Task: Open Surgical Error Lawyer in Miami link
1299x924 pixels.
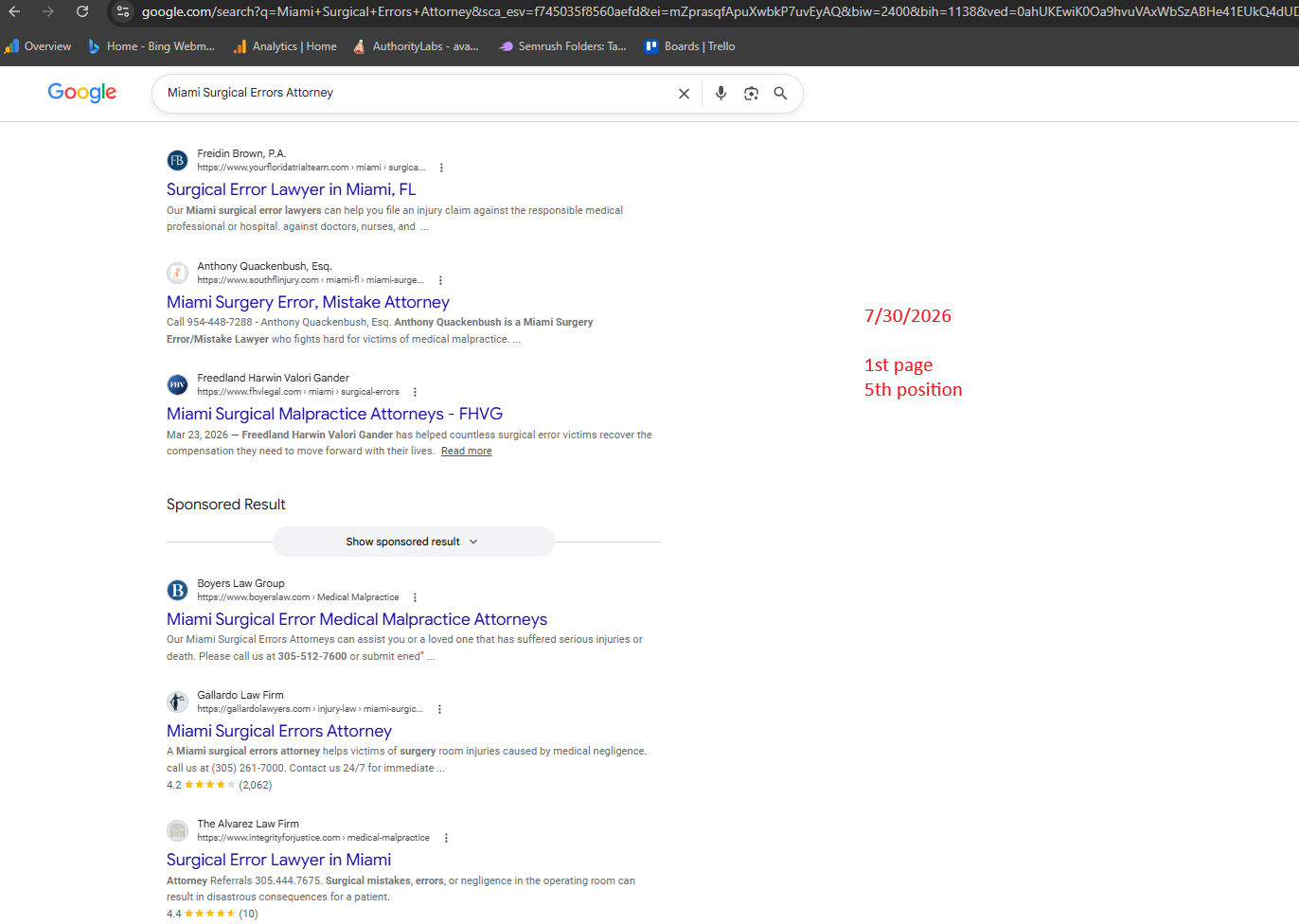Action: [x=278, y=860]
